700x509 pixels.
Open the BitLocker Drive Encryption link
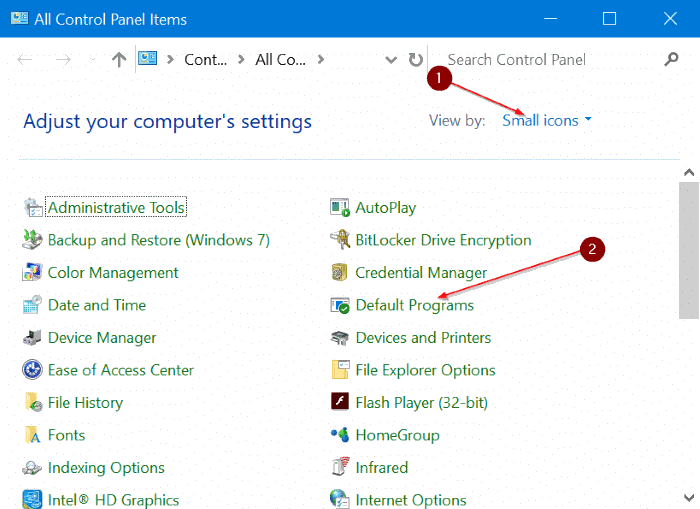coord(443,240)
